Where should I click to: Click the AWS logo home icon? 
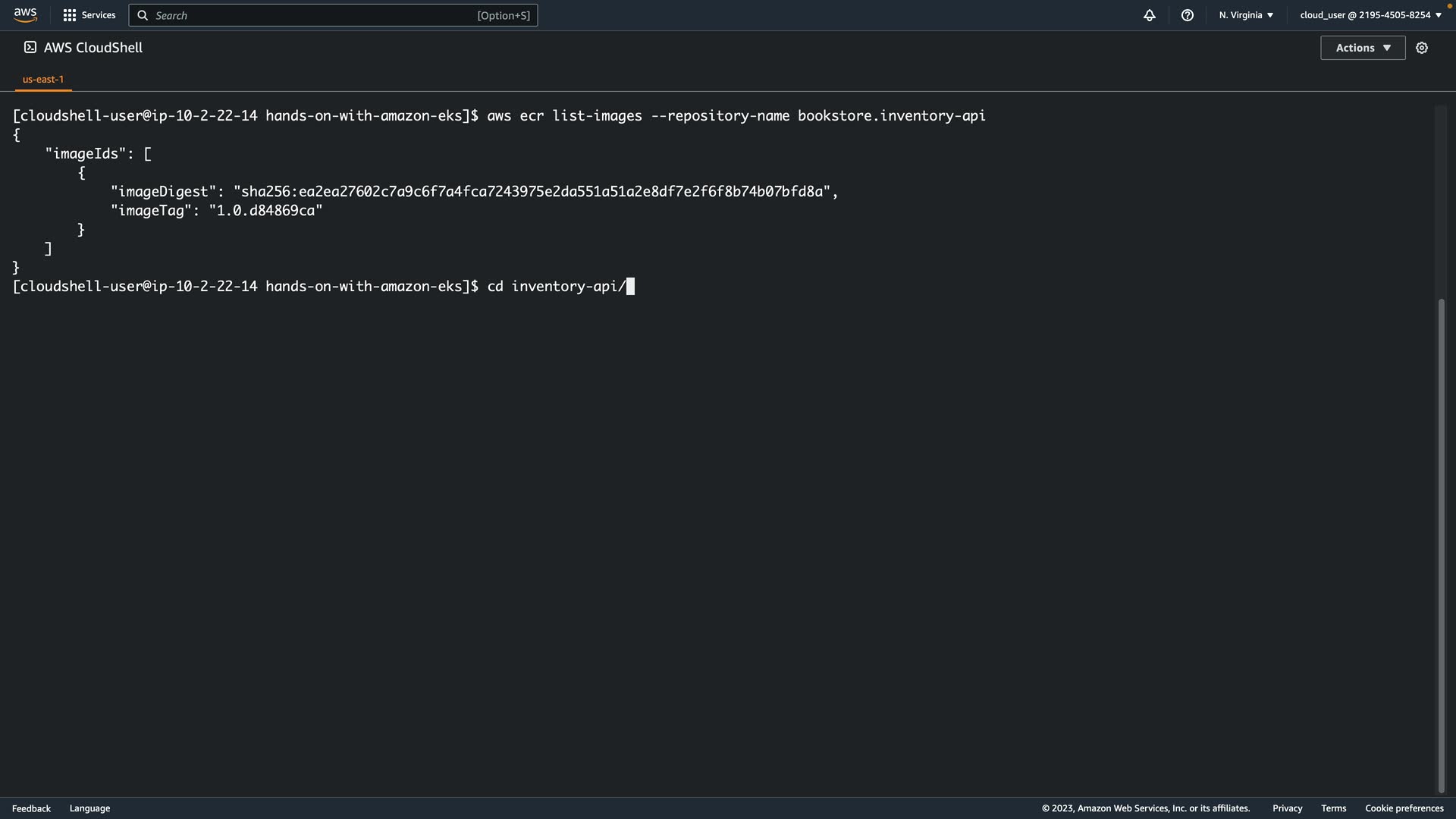pyautogui.click(x=25, y=15)
